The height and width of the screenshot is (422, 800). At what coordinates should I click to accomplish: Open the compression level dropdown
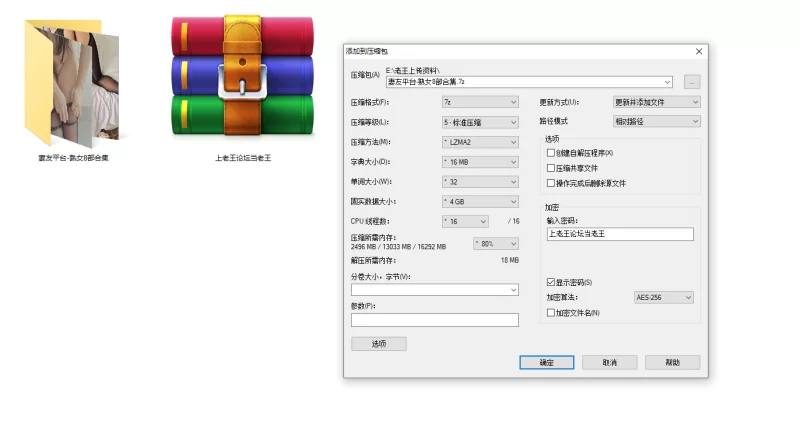[x=480, y=122]
